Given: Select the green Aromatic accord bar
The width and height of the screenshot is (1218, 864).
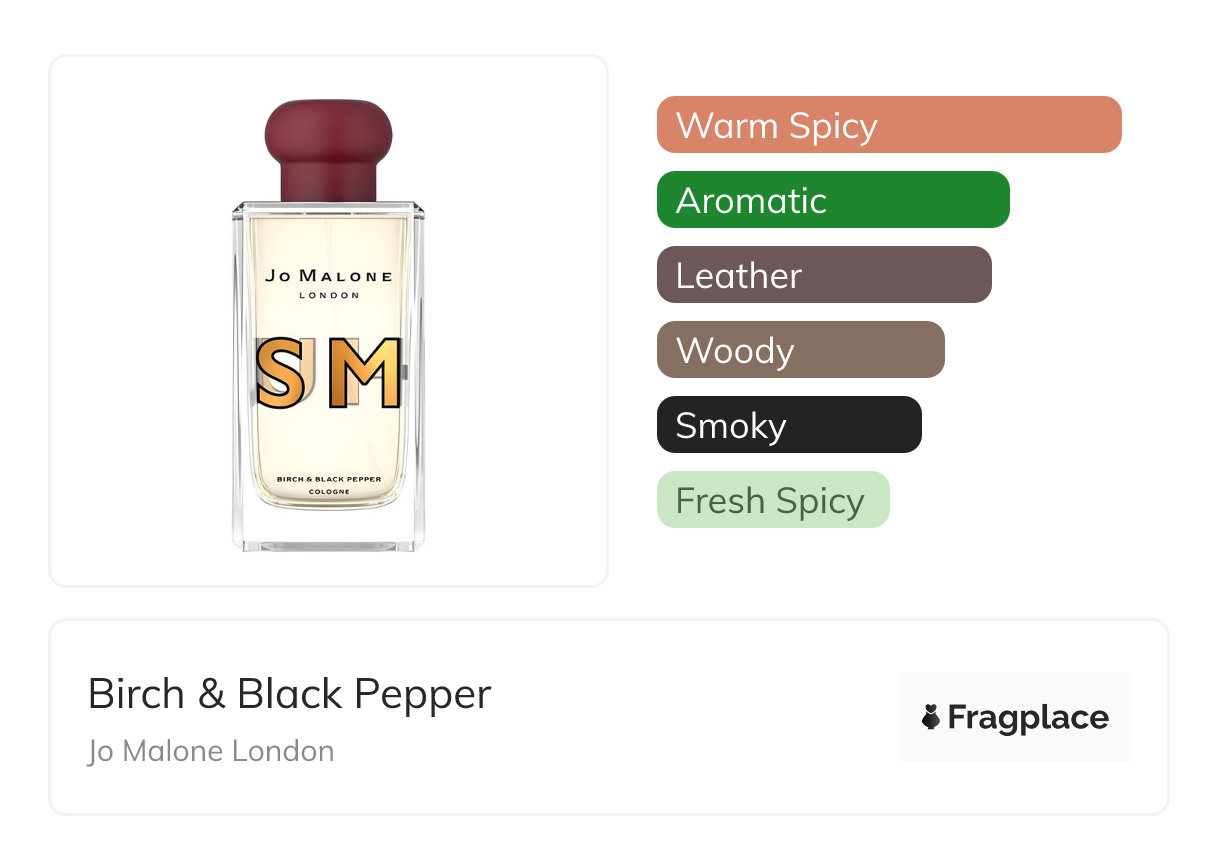Looking at the screenshot, I should click(x=832, y=200).
